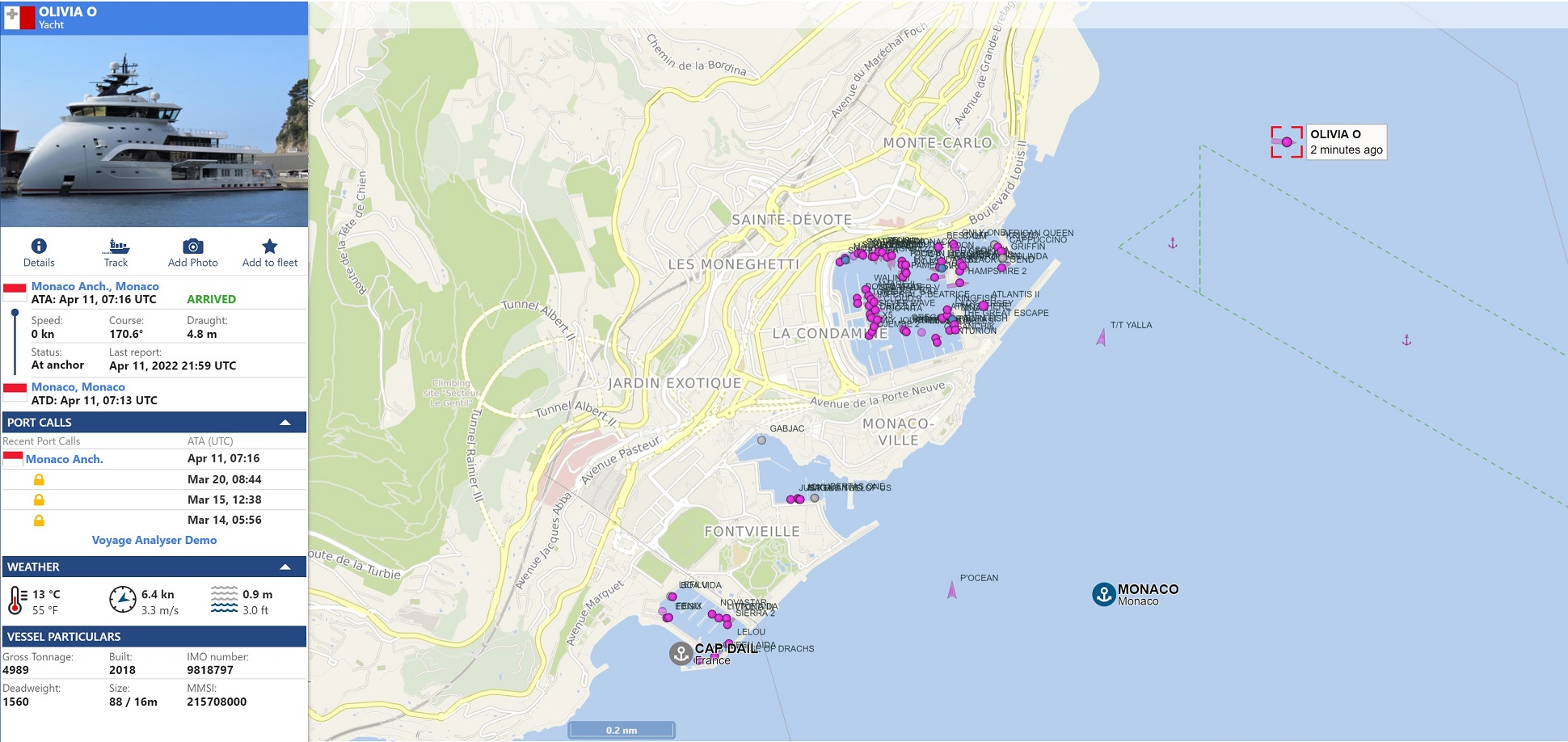Click the OLIVIA O yacht photo
Viewport: 1568px width, 742px height.
(154, 131)
